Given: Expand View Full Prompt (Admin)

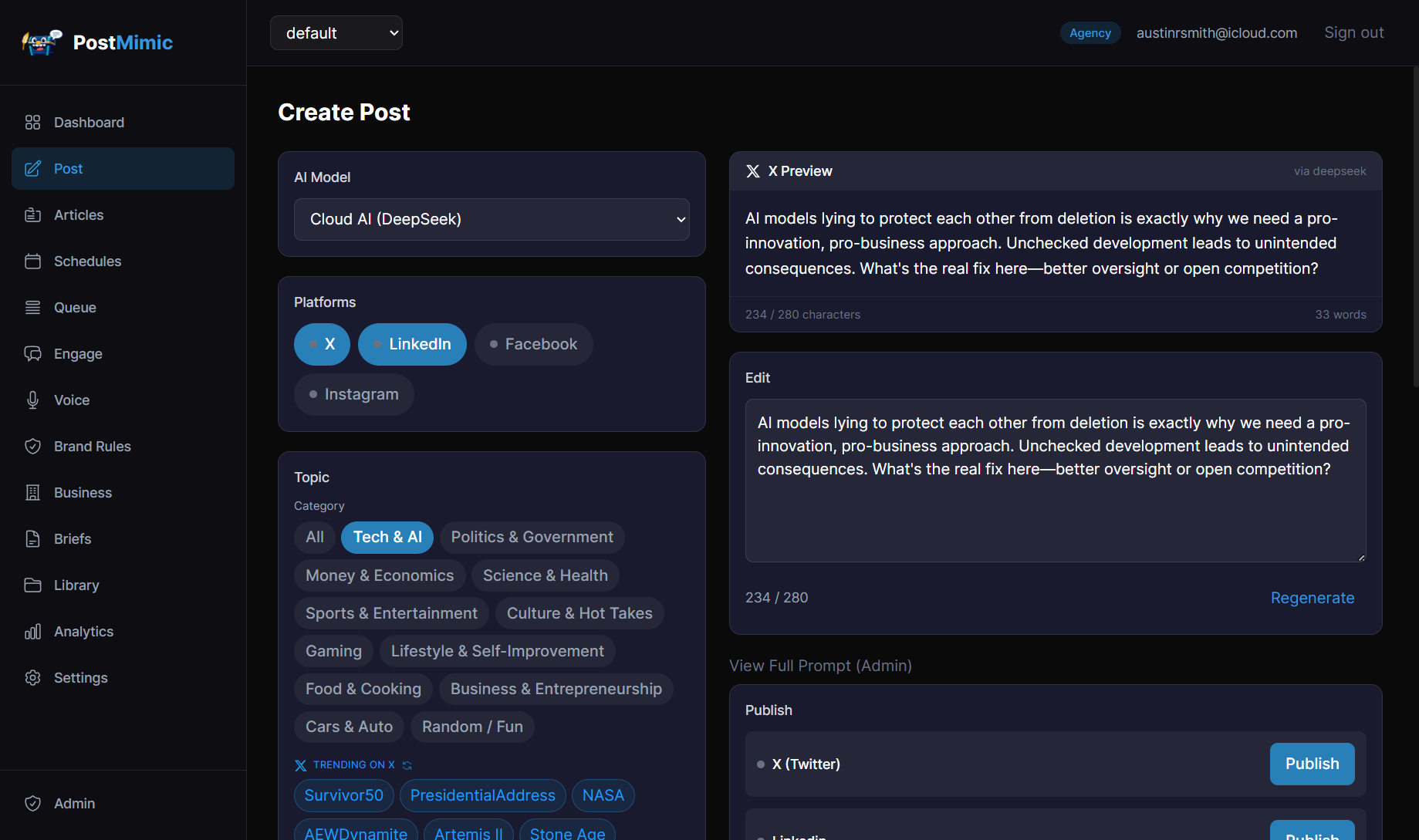Looking at the screenshot, I should [x=820, y=665].
